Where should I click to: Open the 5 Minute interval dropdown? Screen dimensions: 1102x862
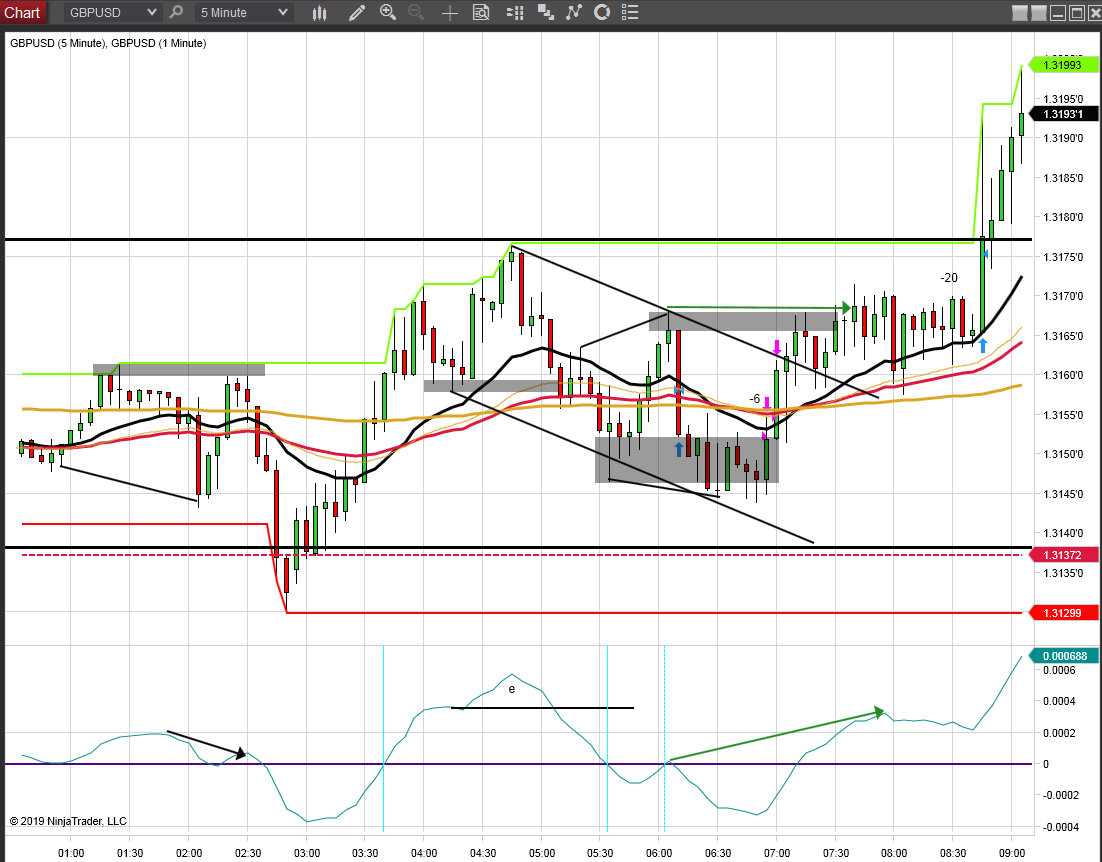pyautogui.click(x=243, y=12)
